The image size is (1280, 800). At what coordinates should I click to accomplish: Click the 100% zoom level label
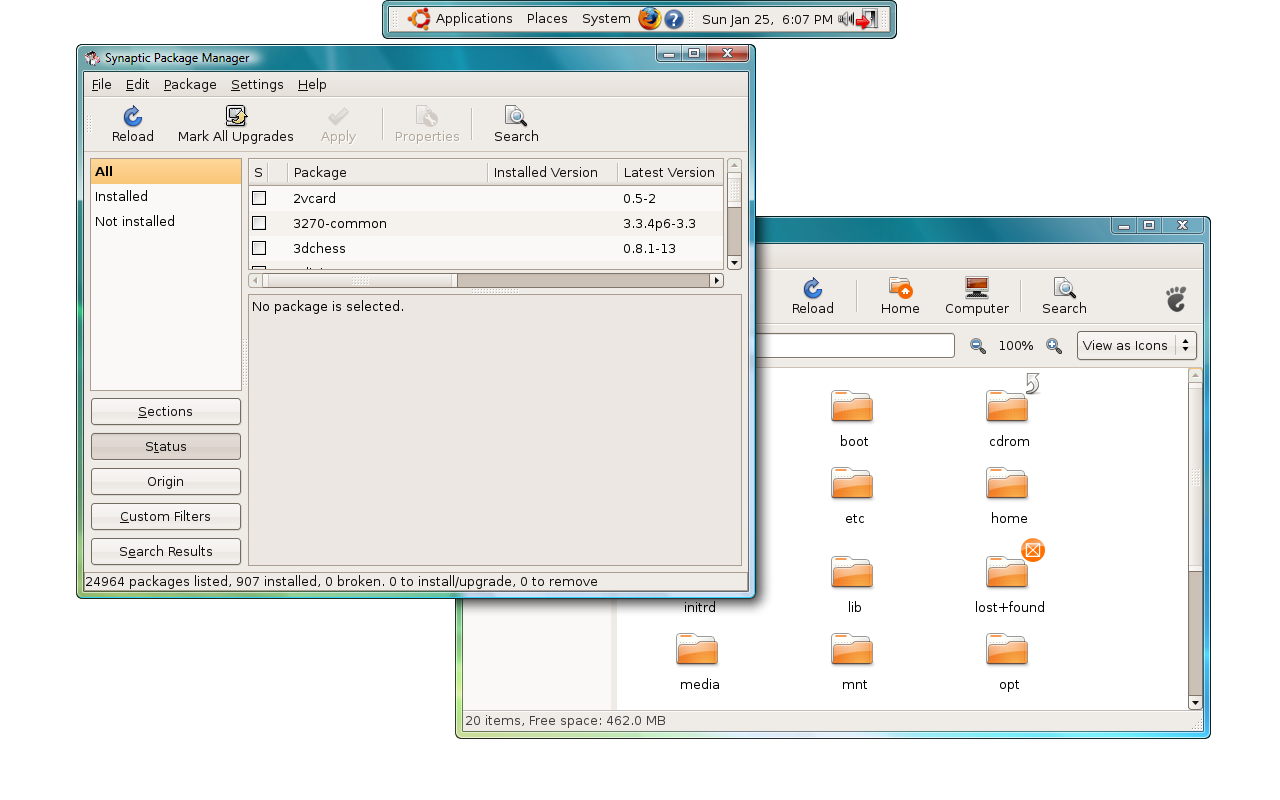(x=1016, y=346)
